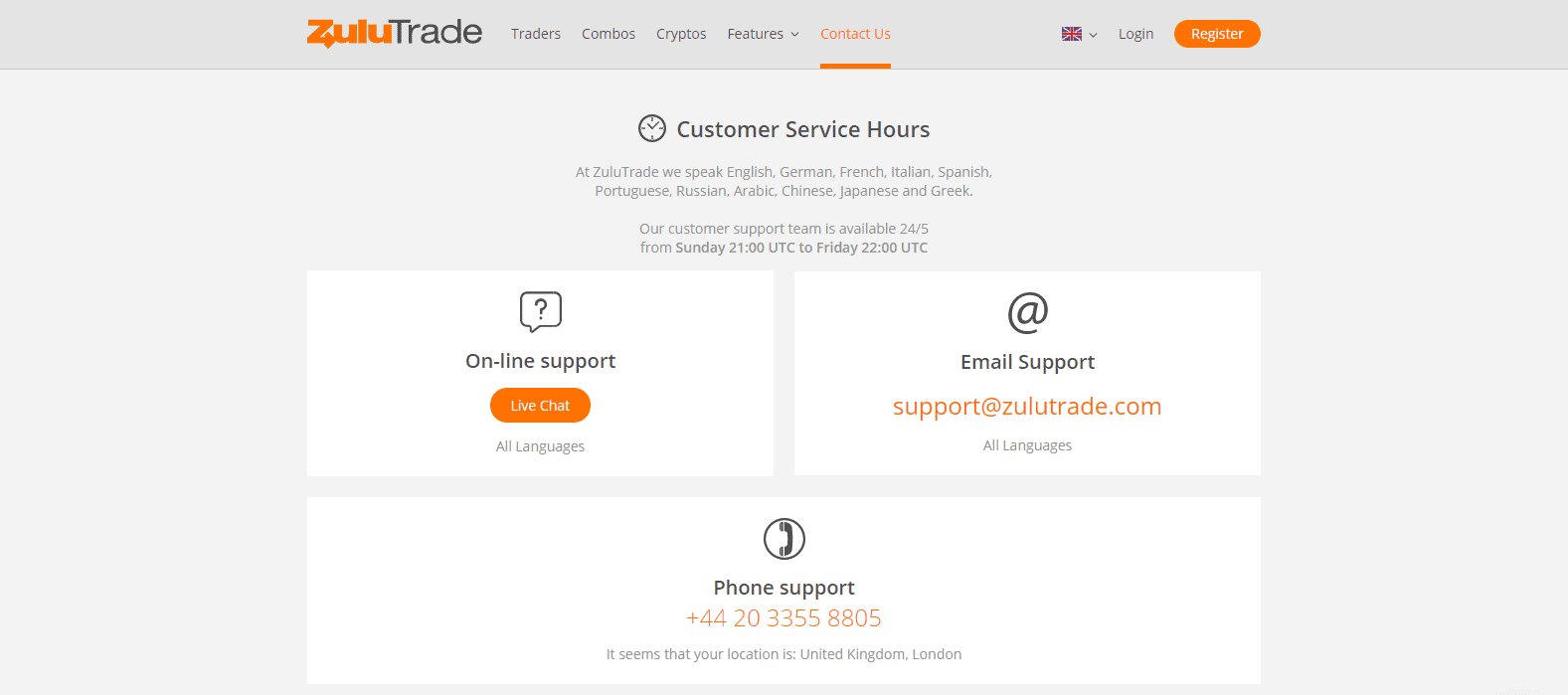Click the UK flag language icon
The height and width of the screenshot is (695, 1568).
tap(1072, 34)
